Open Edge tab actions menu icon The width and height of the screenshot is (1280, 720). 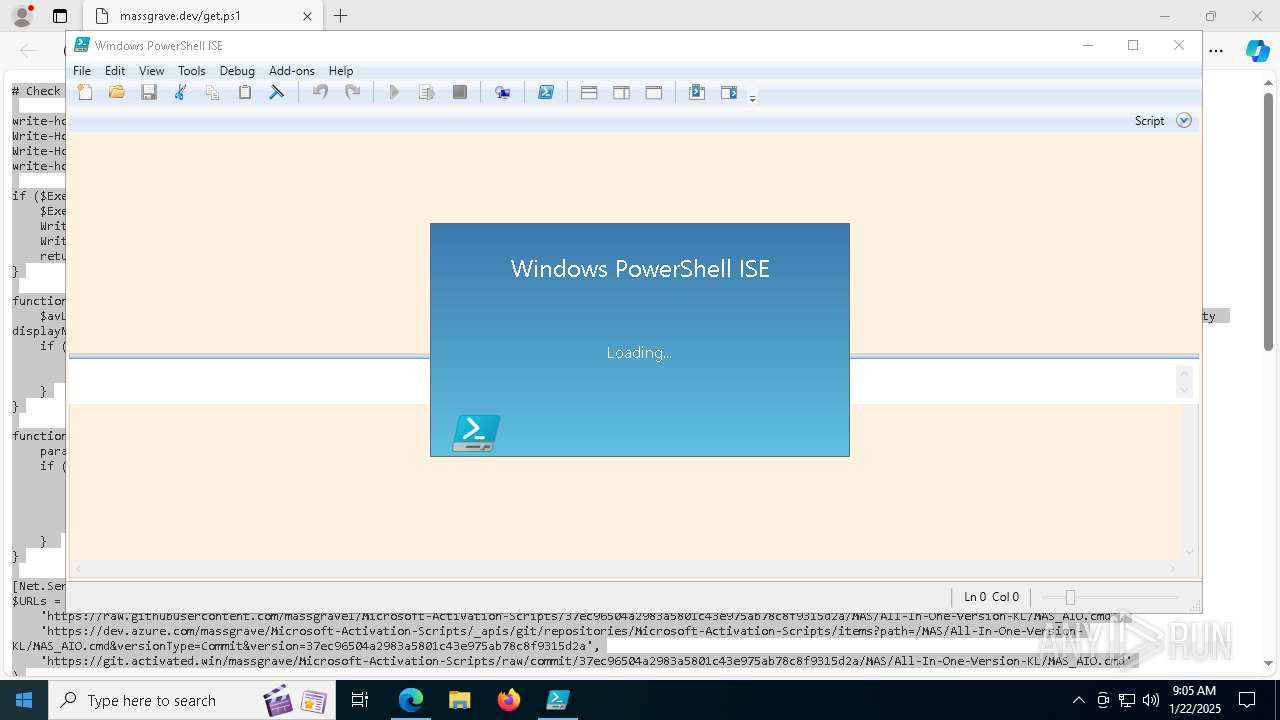(x=60, y=16)
